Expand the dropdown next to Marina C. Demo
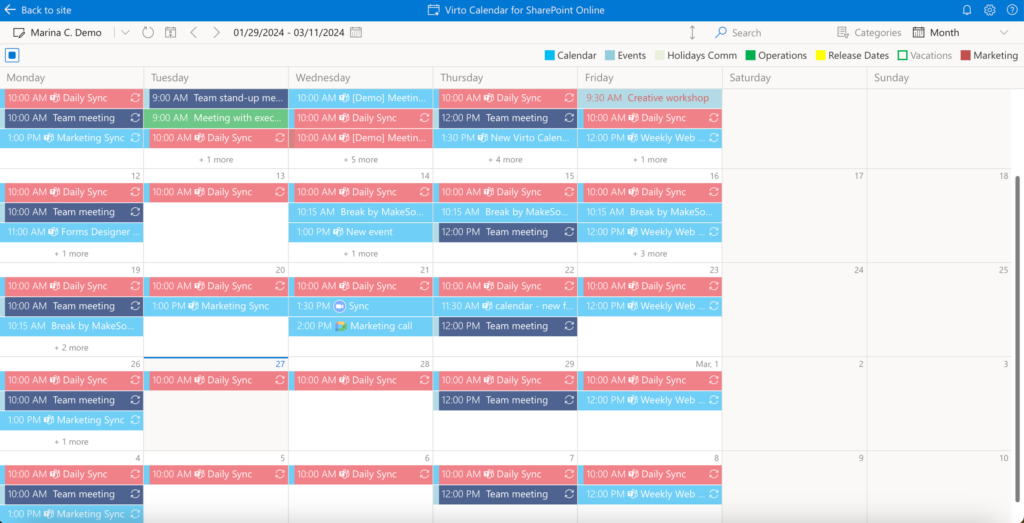 pyautogui.click(x=125, y=33)
